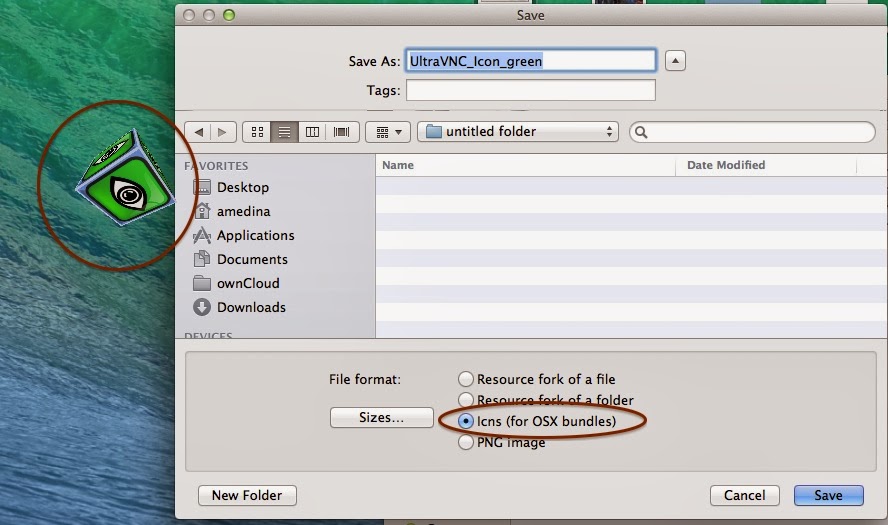The width and height of the screenshot is (888, 525).
Task: Select amedina home folder in sidebar
Action: (x=244, y=211)
